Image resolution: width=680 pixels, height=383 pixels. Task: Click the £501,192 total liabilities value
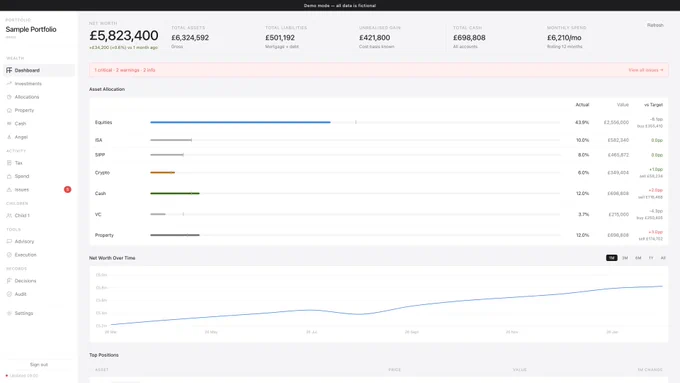(280, 38)
